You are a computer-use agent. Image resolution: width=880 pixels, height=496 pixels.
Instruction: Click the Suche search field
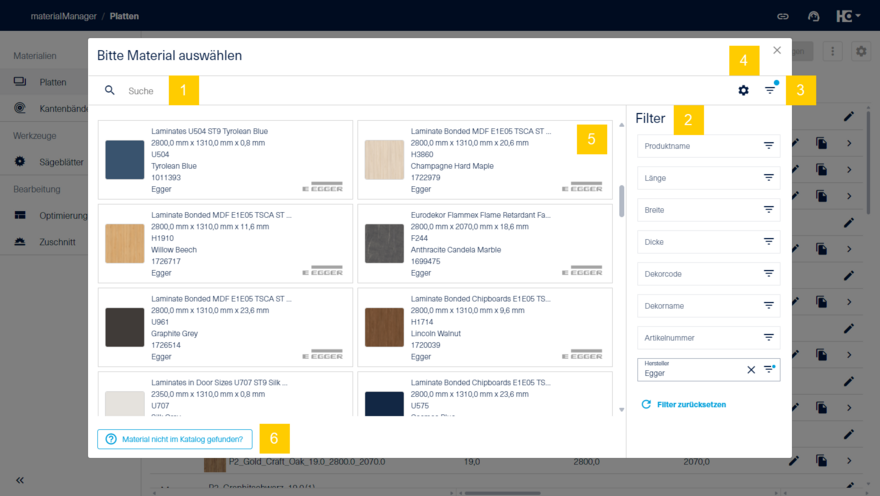click(141, 91)
